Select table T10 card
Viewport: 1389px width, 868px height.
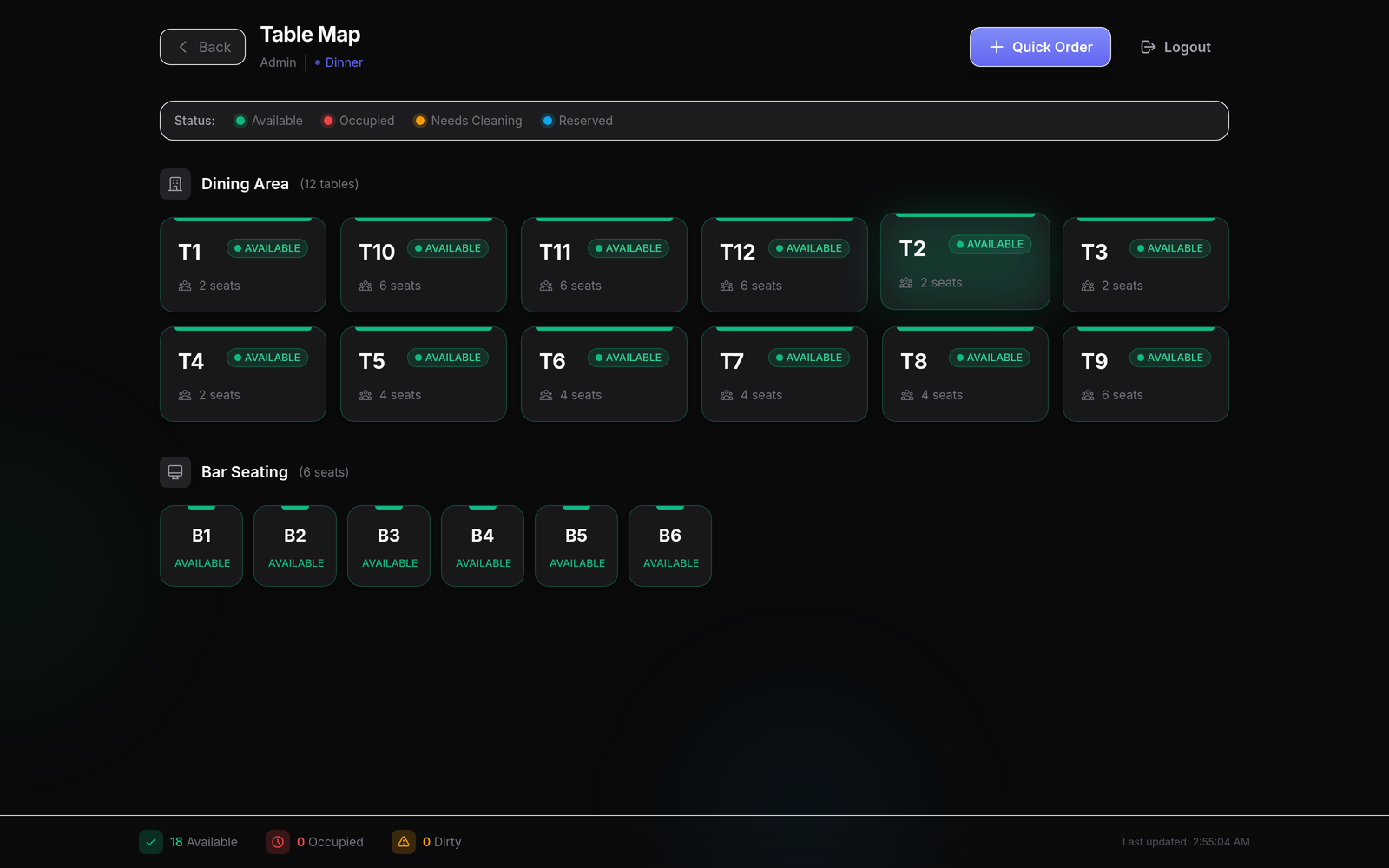424,265
